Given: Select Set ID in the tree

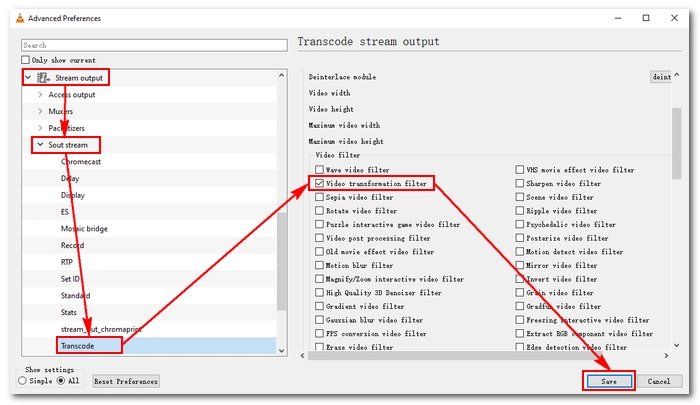Looking at the screenshot, I should tap(70, 279).
